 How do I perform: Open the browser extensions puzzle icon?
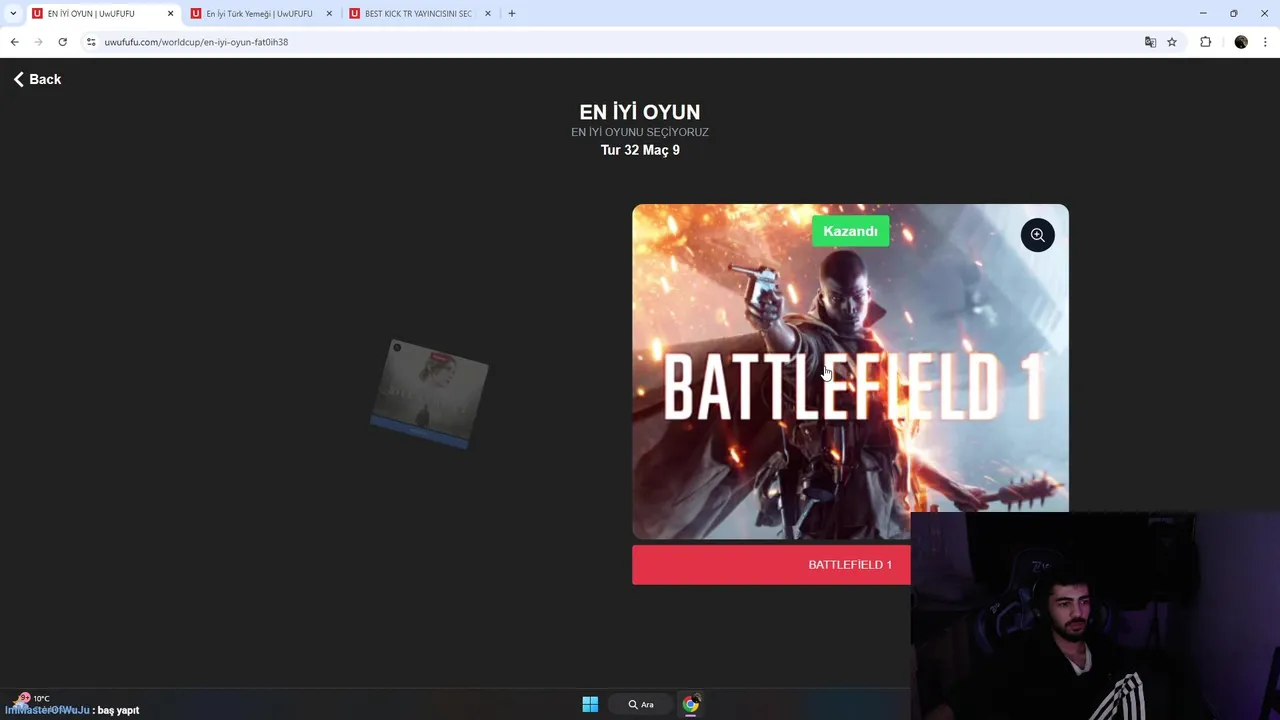[x=1205, y=42]
